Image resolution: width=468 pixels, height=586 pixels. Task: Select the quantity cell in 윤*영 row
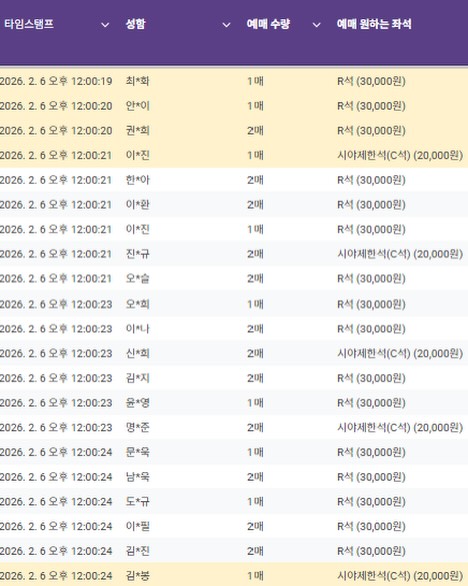(255, 403)
